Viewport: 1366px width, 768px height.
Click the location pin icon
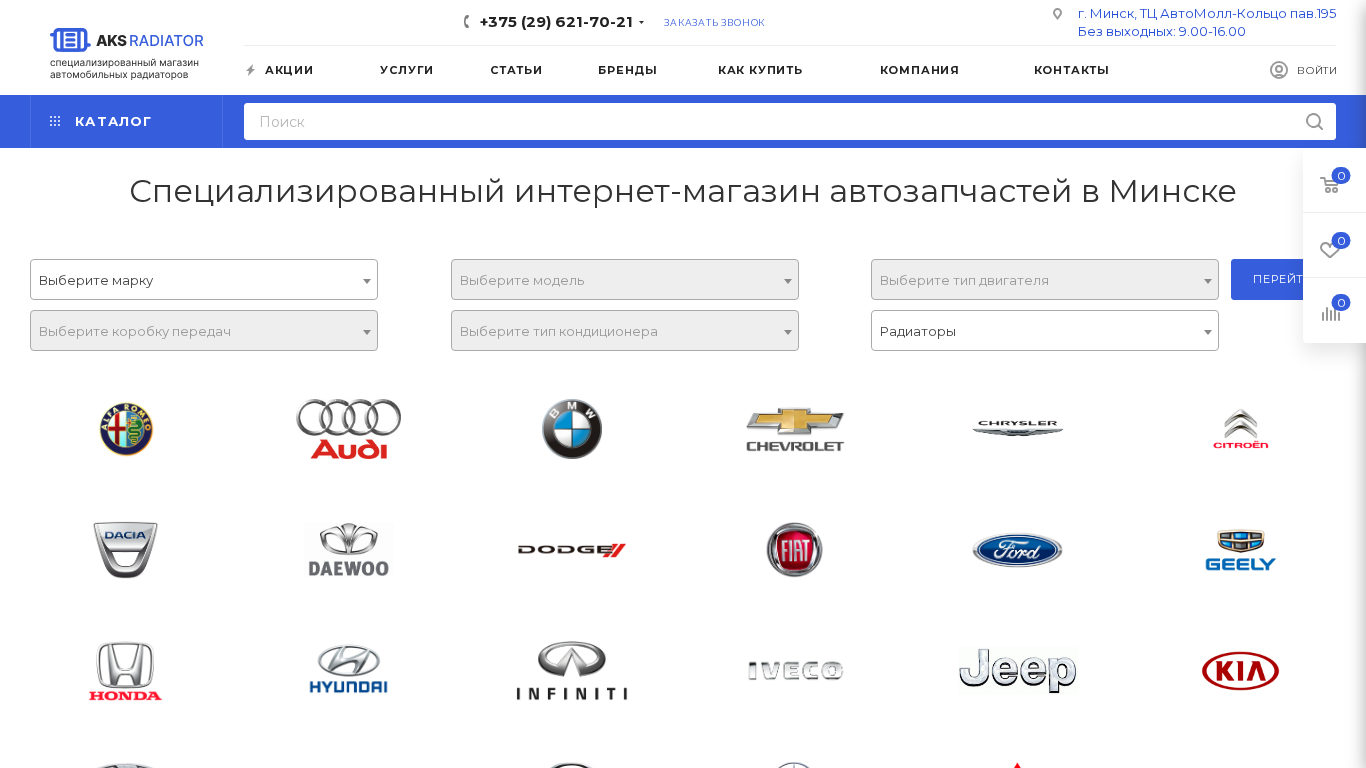coord(1057,14)
